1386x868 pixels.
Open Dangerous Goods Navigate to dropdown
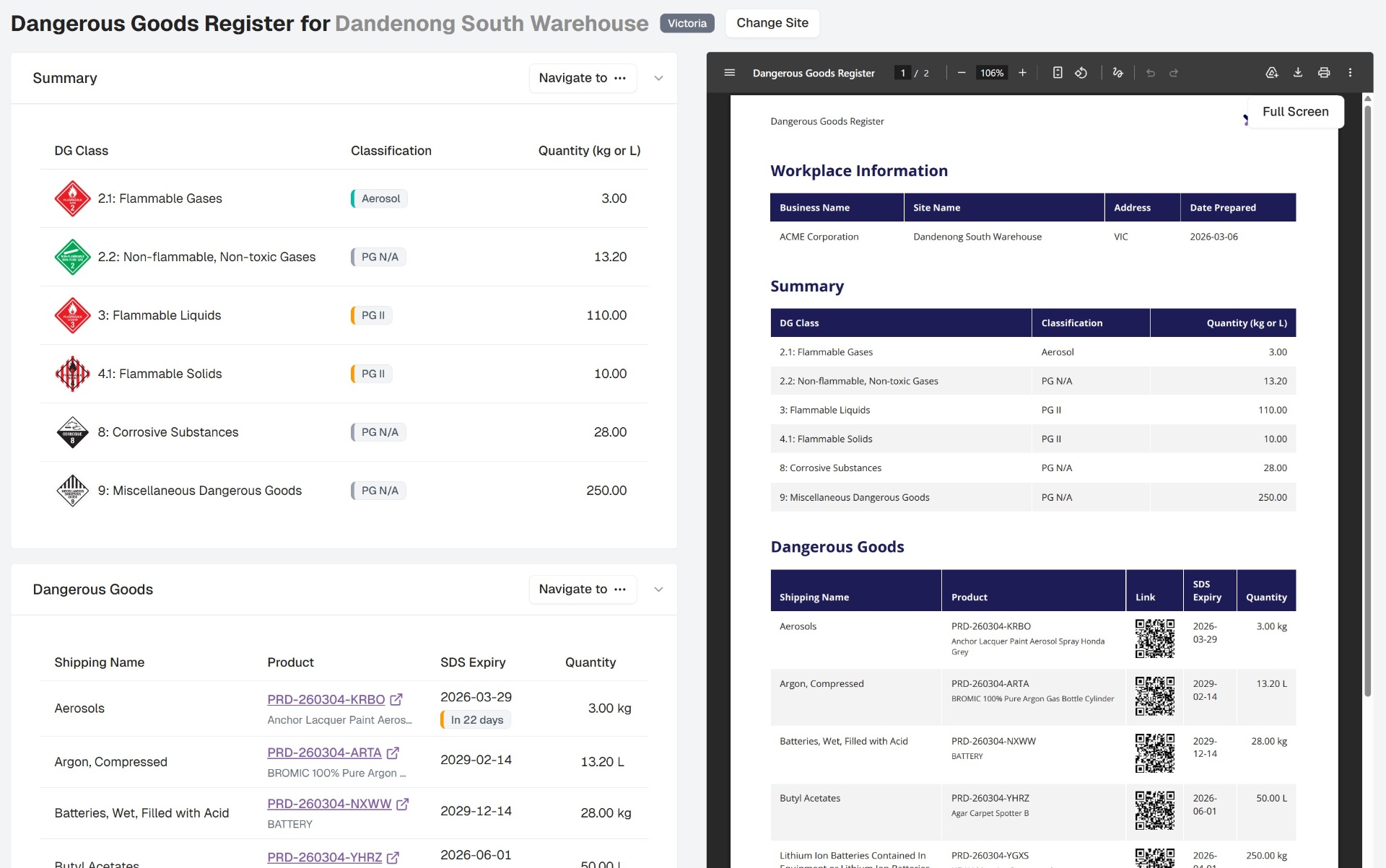[582, 589]
